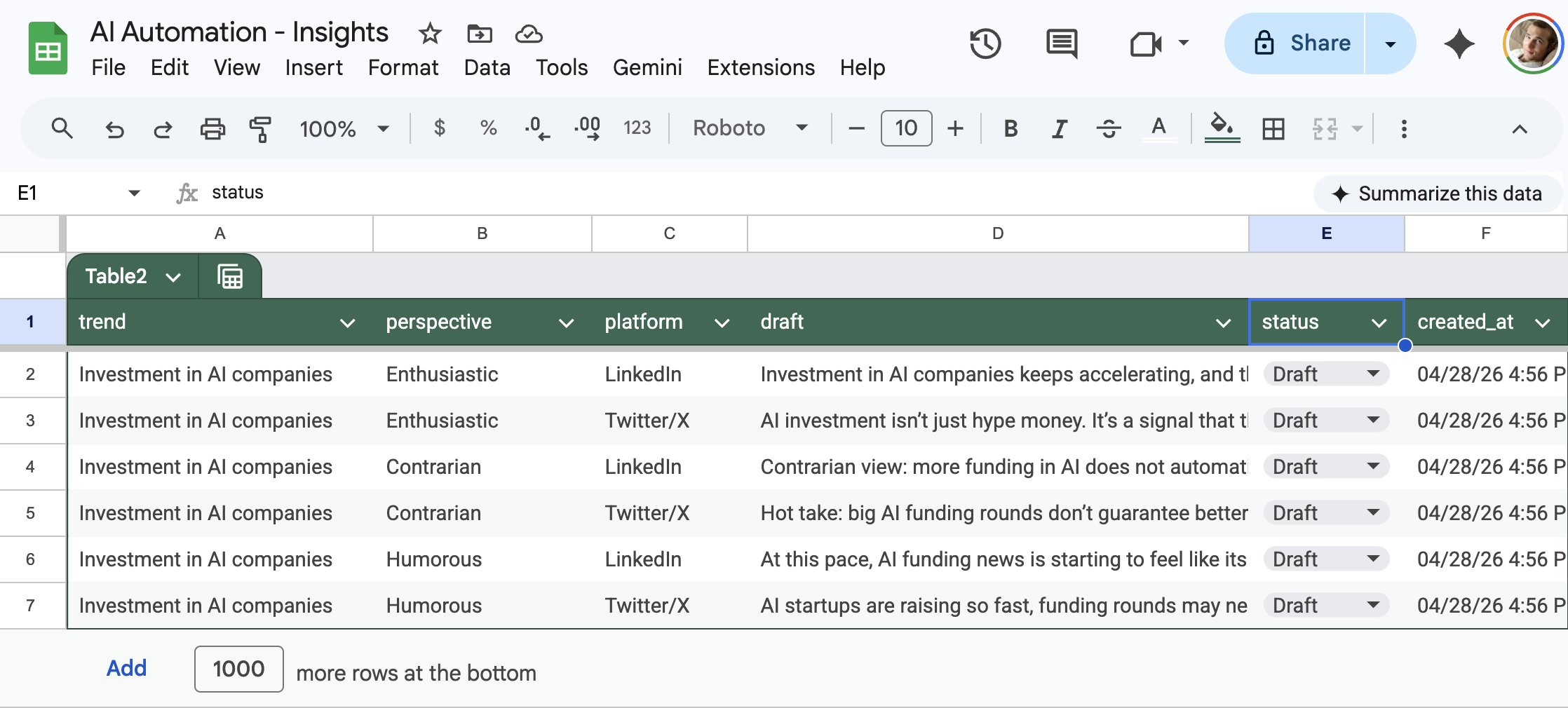Open the zoom 100% dropdown
The width and height of the screenshot is (1568, 708).
(344, 129)
